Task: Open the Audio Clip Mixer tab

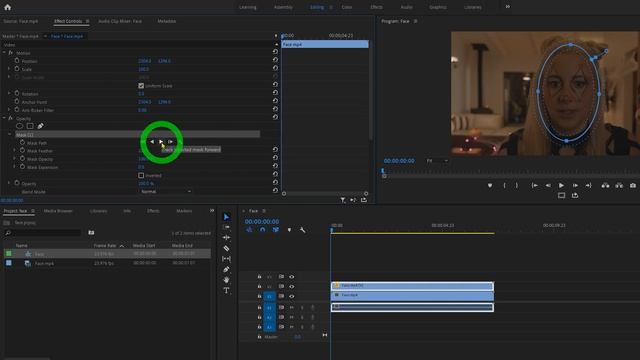Action: click(x=120, y=21)
